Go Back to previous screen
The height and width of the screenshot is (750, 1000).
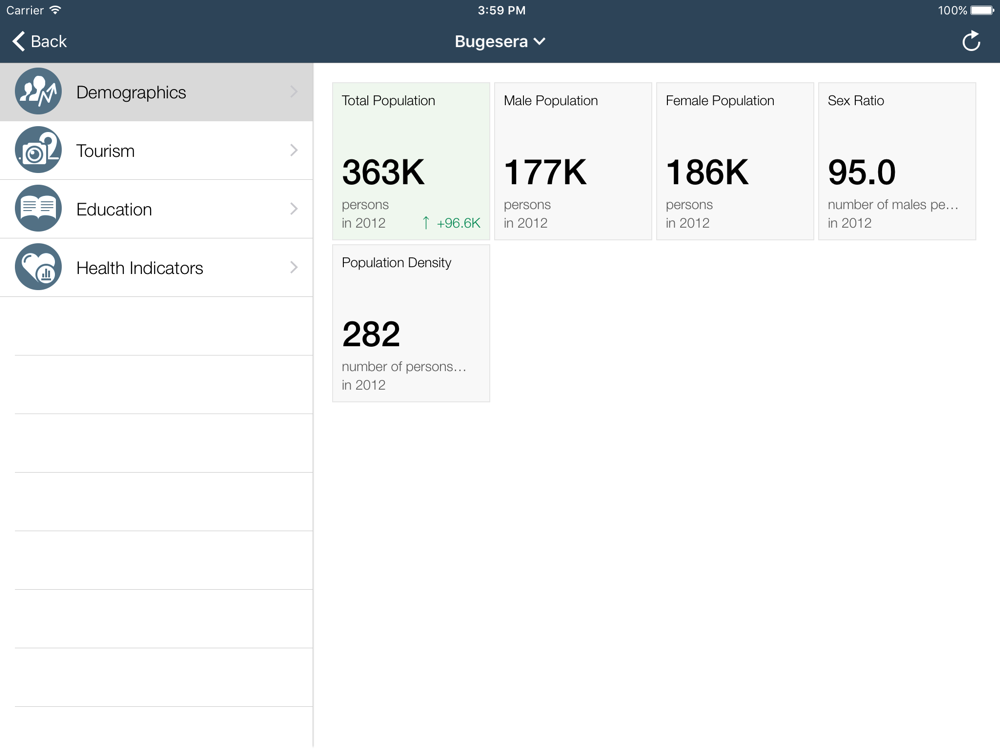coord(40,41)
